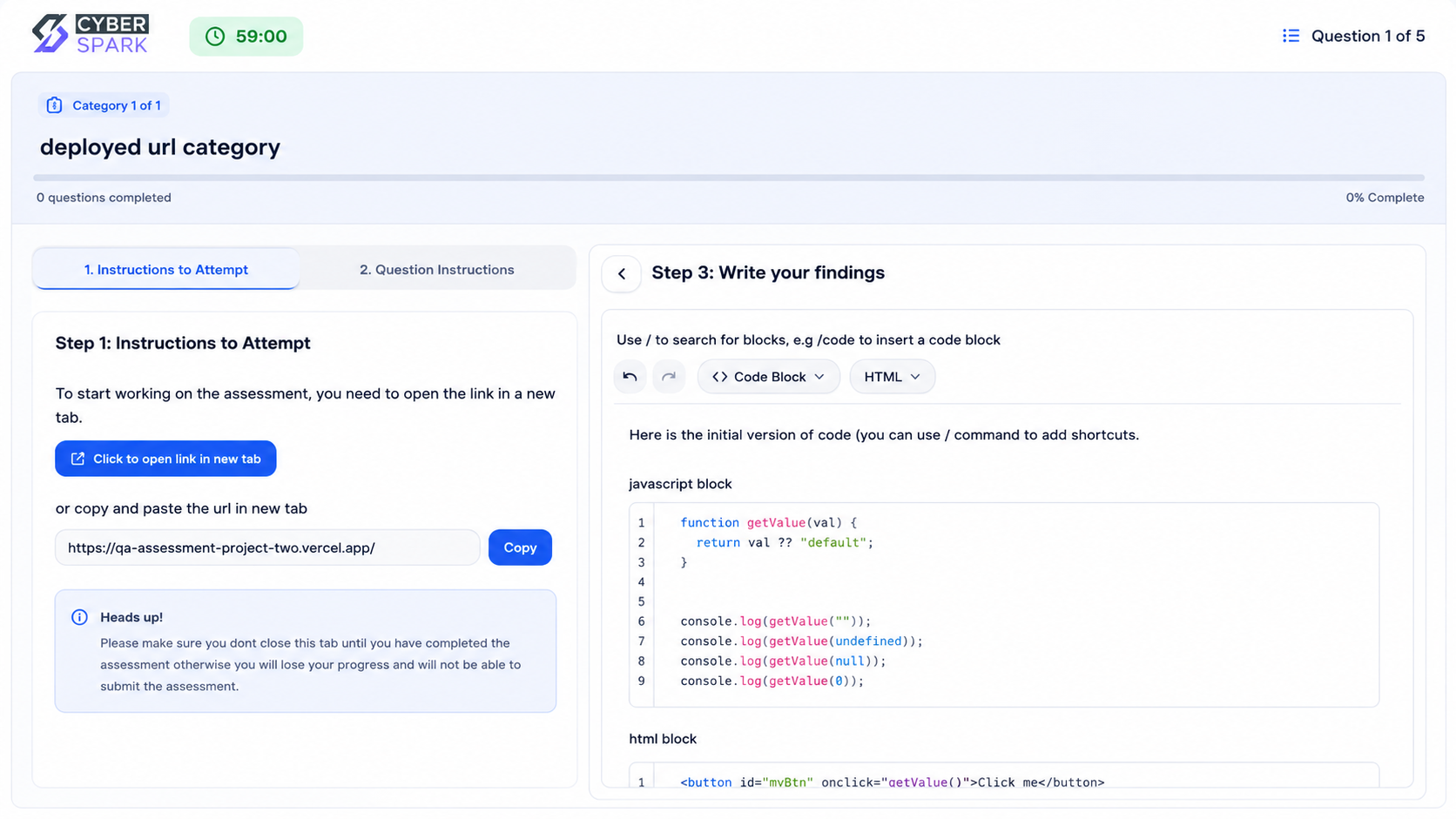1456x819 pixels.
Task: Go back using the left chevron button
Action: click(622, 273)
